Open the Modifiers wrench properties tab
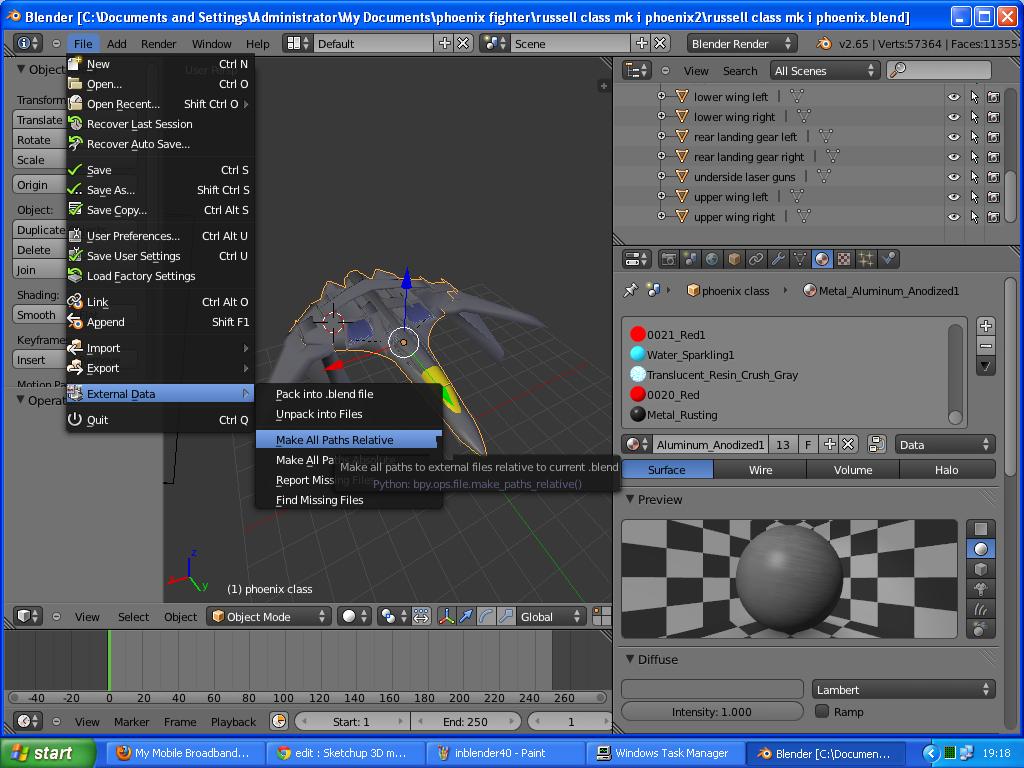 tap(777, 259)
